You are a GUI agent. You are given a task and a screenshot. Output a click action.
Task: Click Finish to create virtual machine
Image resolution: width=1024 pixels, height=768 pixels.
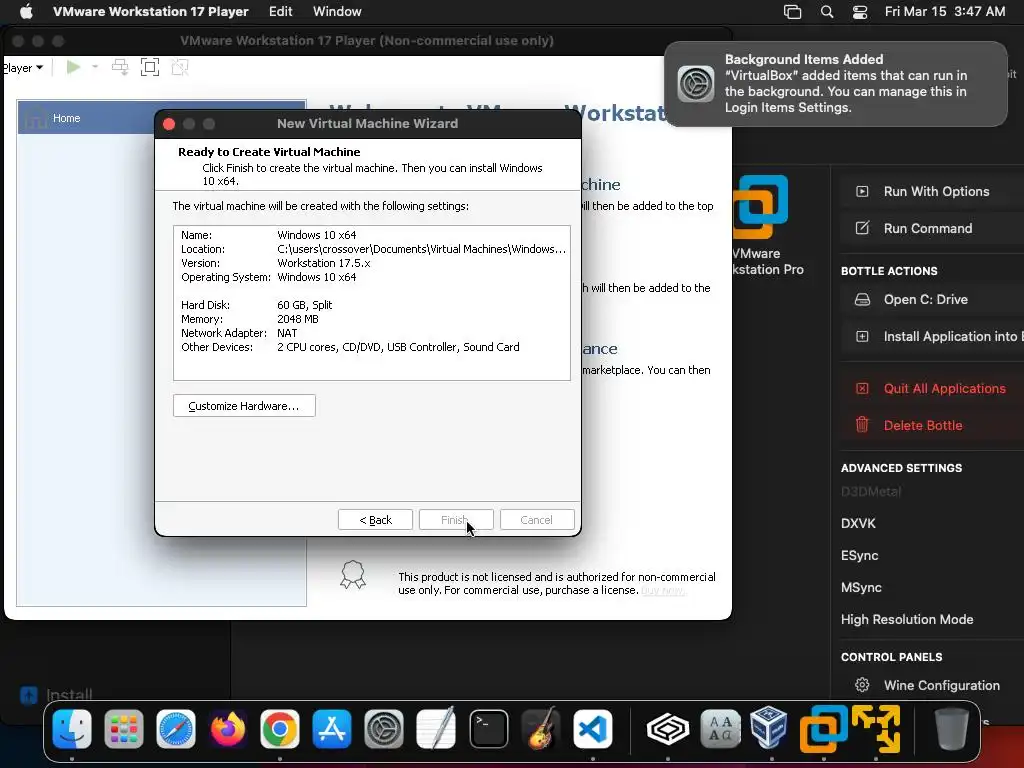coord(456,520)
